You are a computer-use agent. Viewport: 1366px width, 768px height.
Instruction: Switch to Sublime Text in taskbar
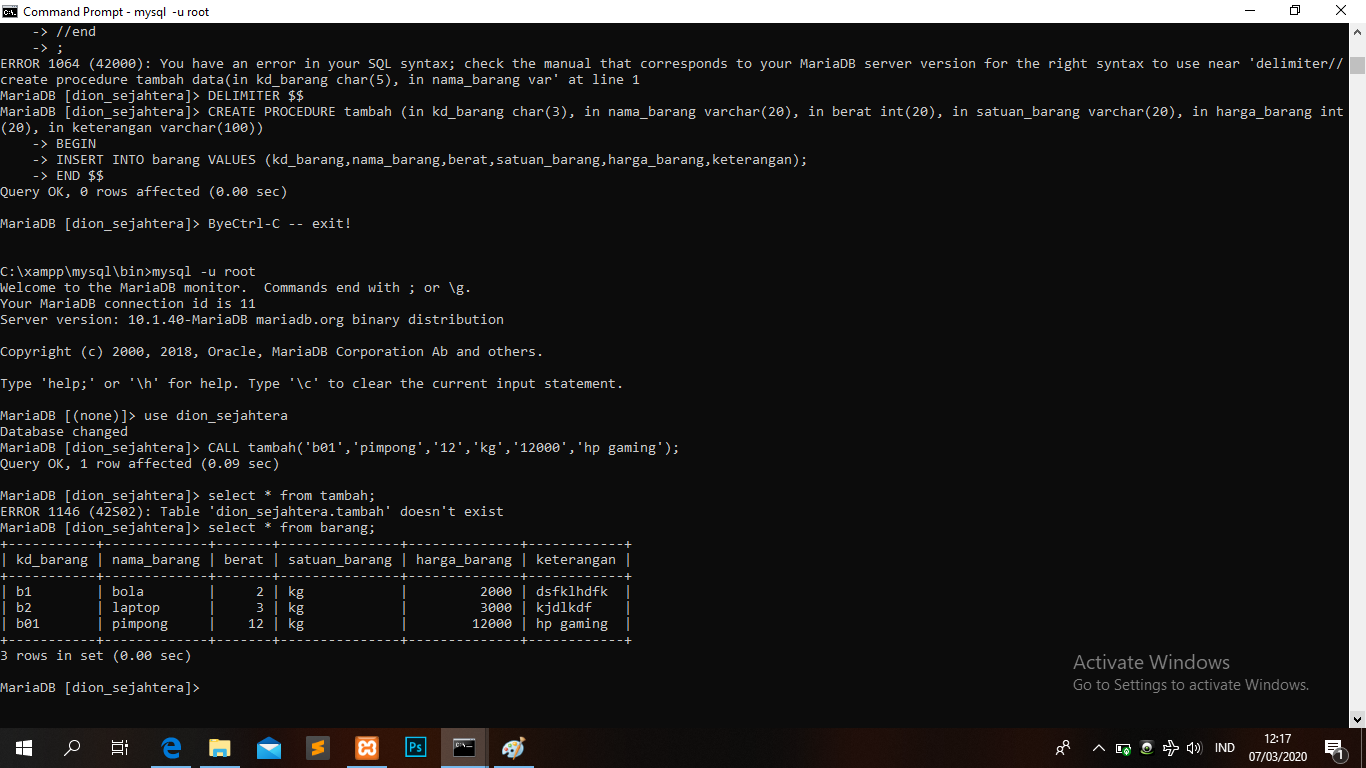point(318,747)
